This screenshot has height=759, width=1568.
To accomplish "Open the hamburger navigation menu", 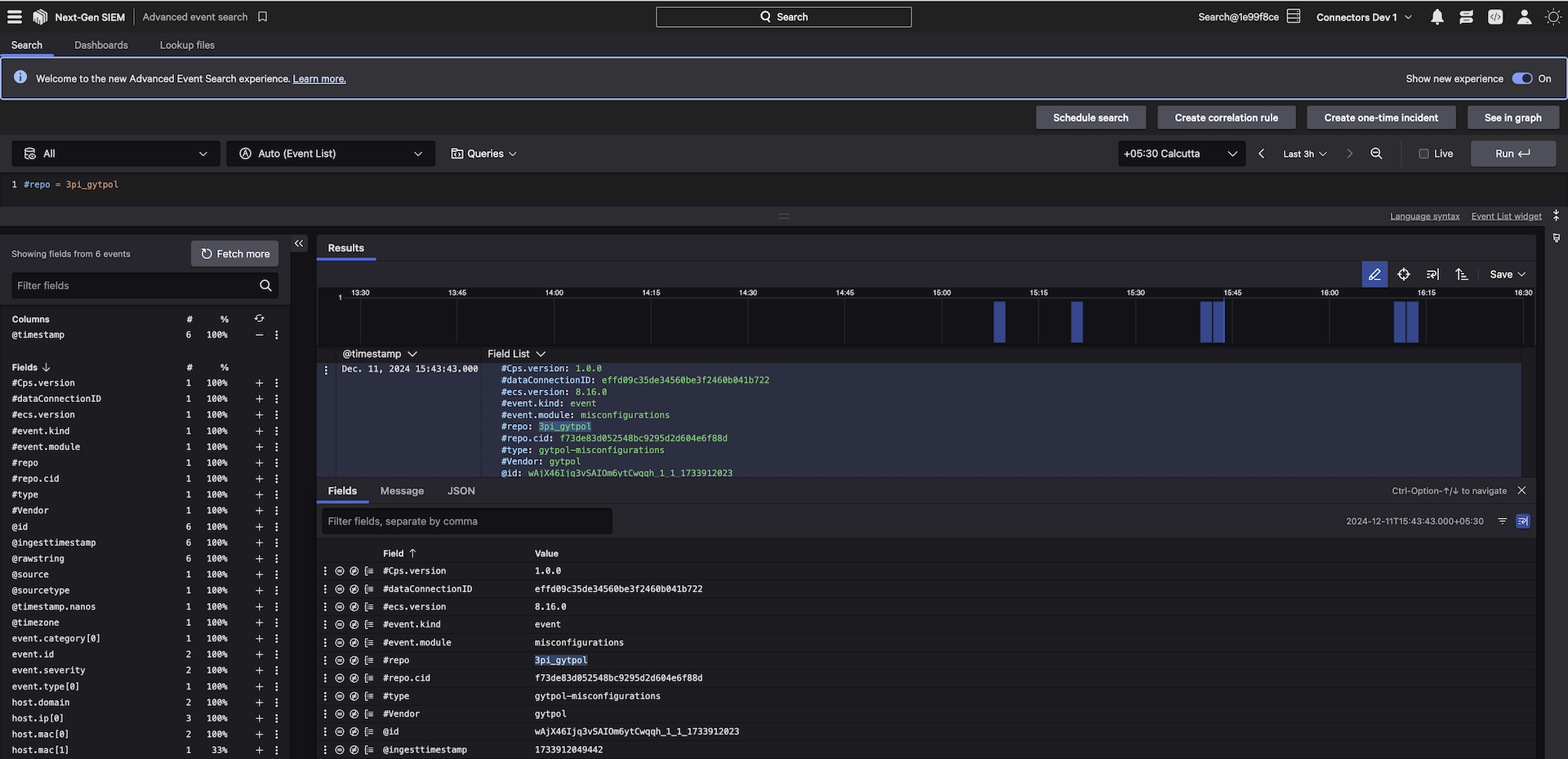I will (x=15, y=17).
